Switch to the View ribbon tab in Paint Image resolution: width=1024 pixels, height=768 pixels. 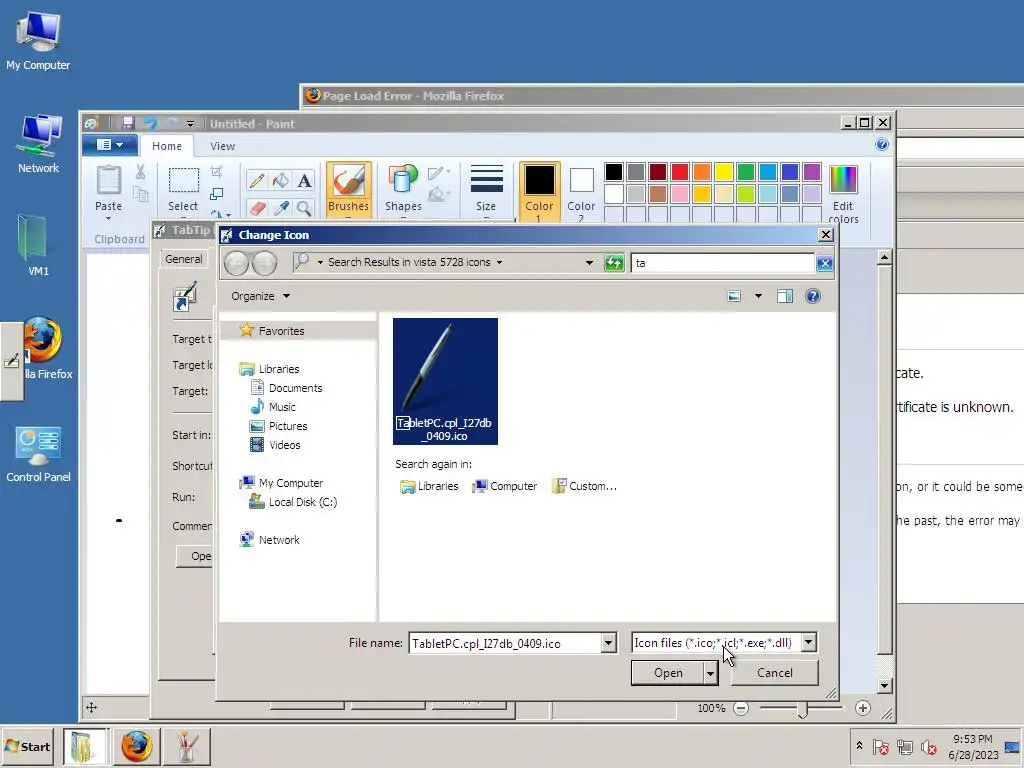click(x=222, y=146)
